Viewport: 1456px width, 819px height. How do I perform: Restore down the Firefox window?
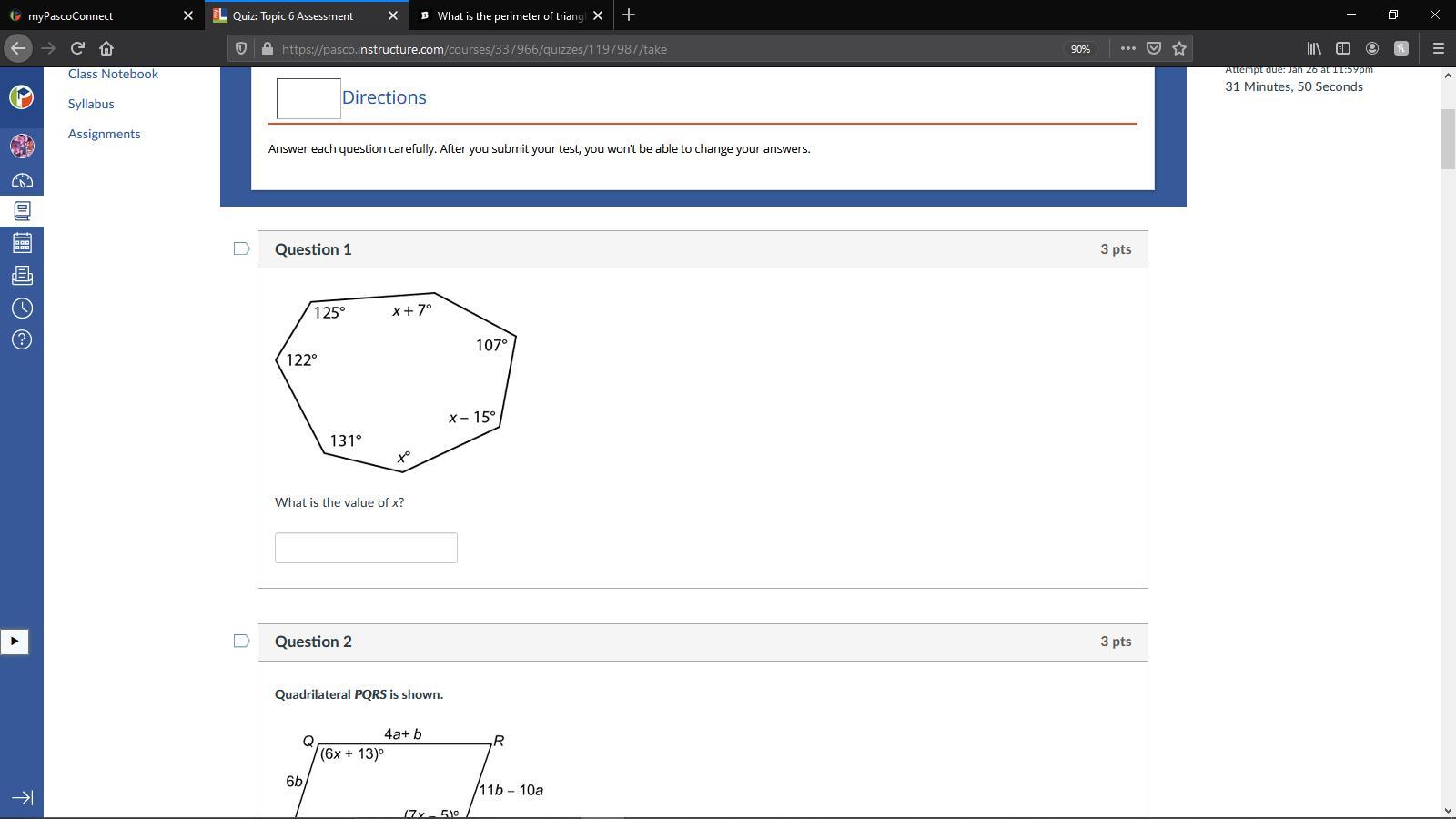1392,15
